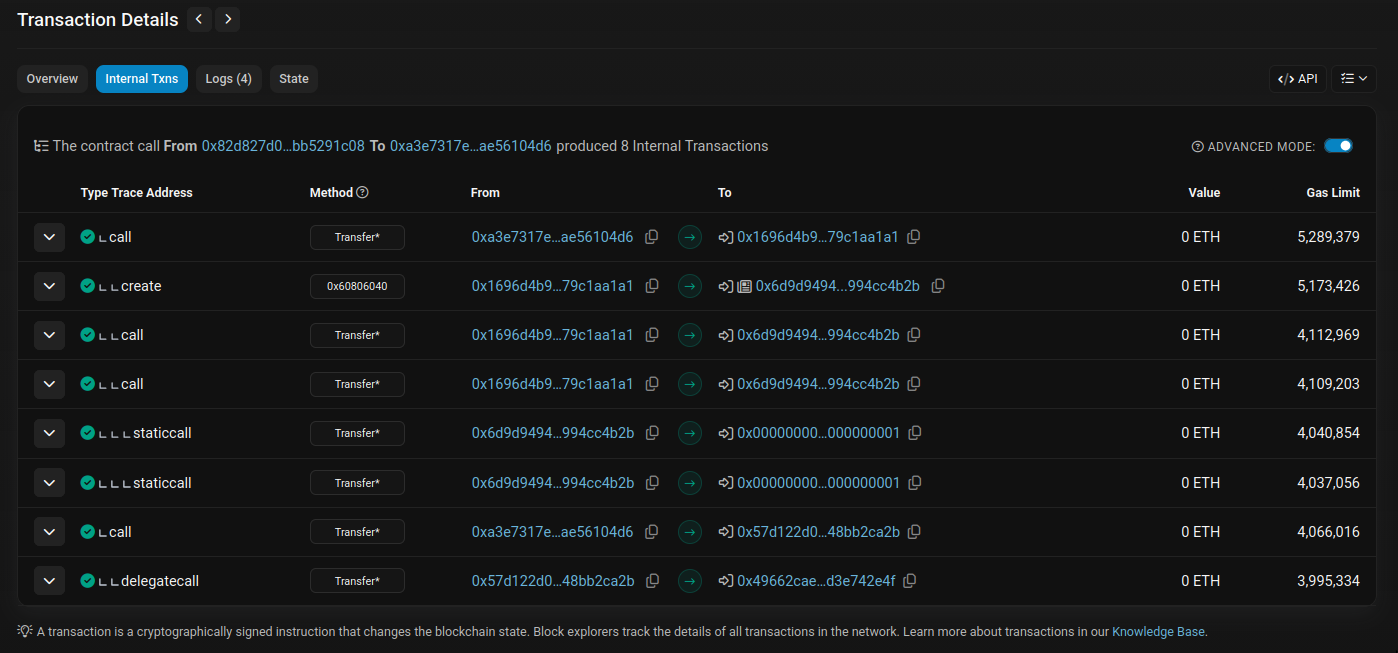Viewport: 1398px width, 653px height.
Task: Click gas limit value 3,995,334
Action: (1328, 581)
